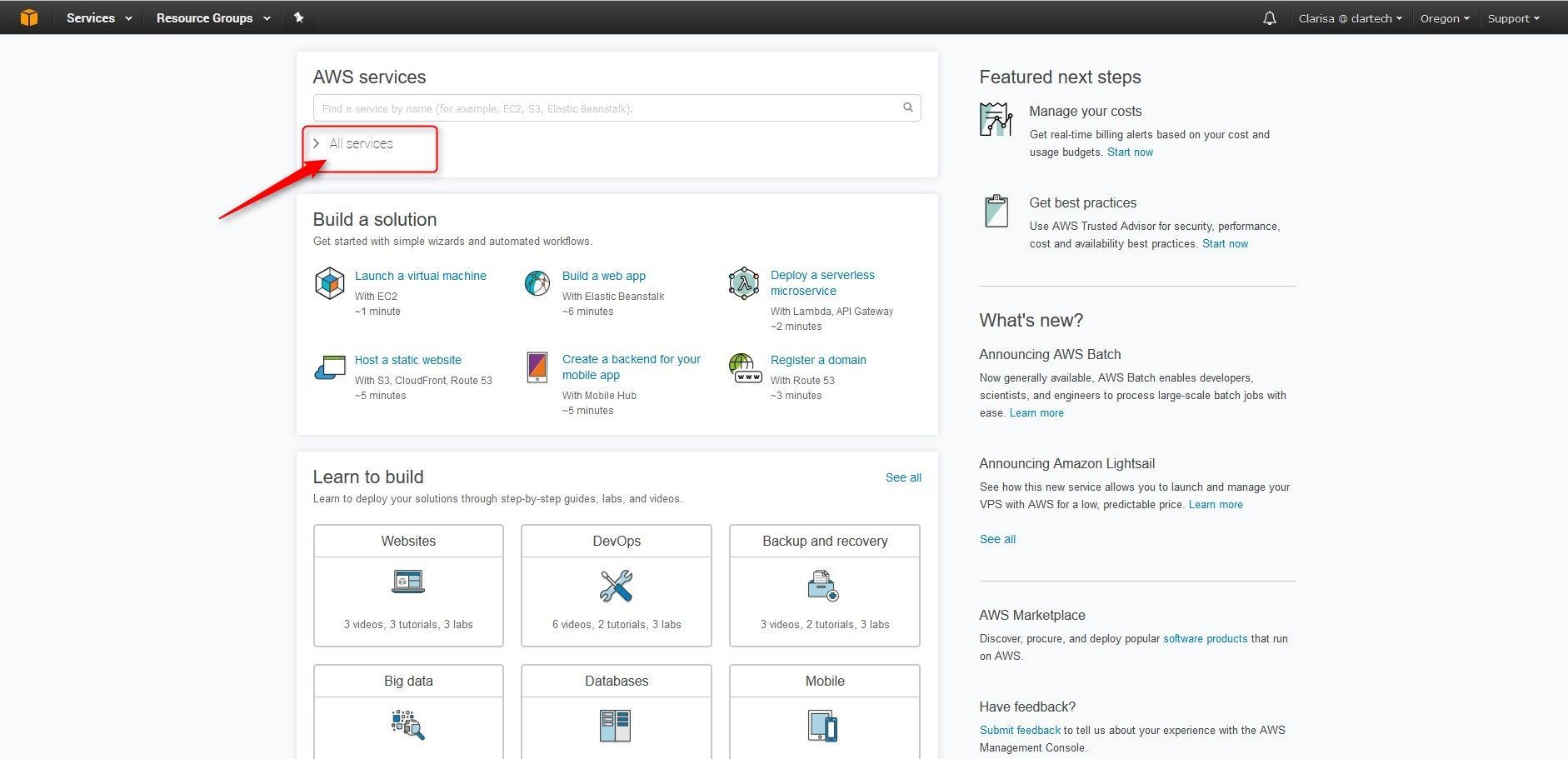This screenshot has height=759, width=1568.
Task: Click the AWS cube logo icon
Action: click(x=29, y=17)
